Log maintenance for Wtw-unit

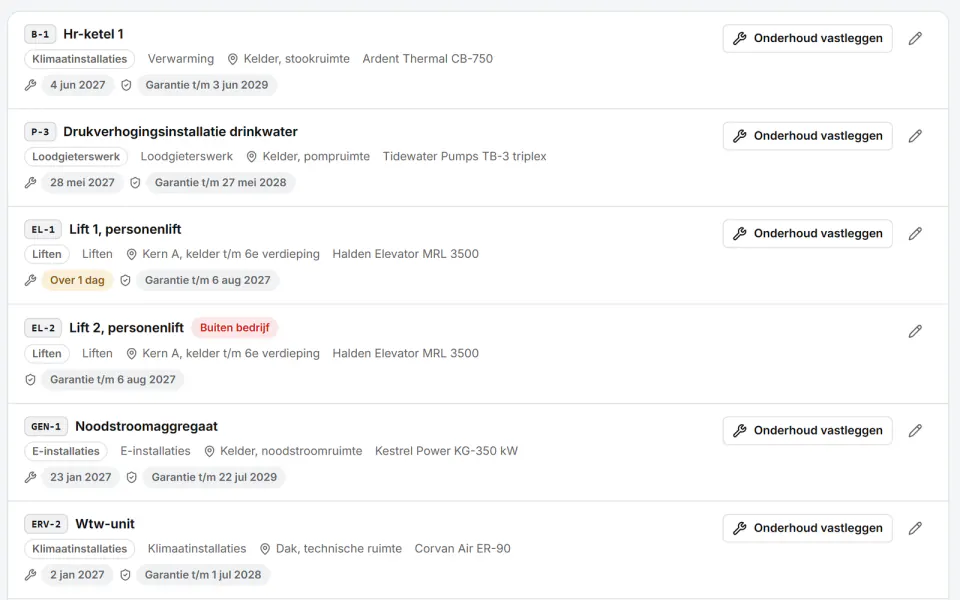pos(807,528)
